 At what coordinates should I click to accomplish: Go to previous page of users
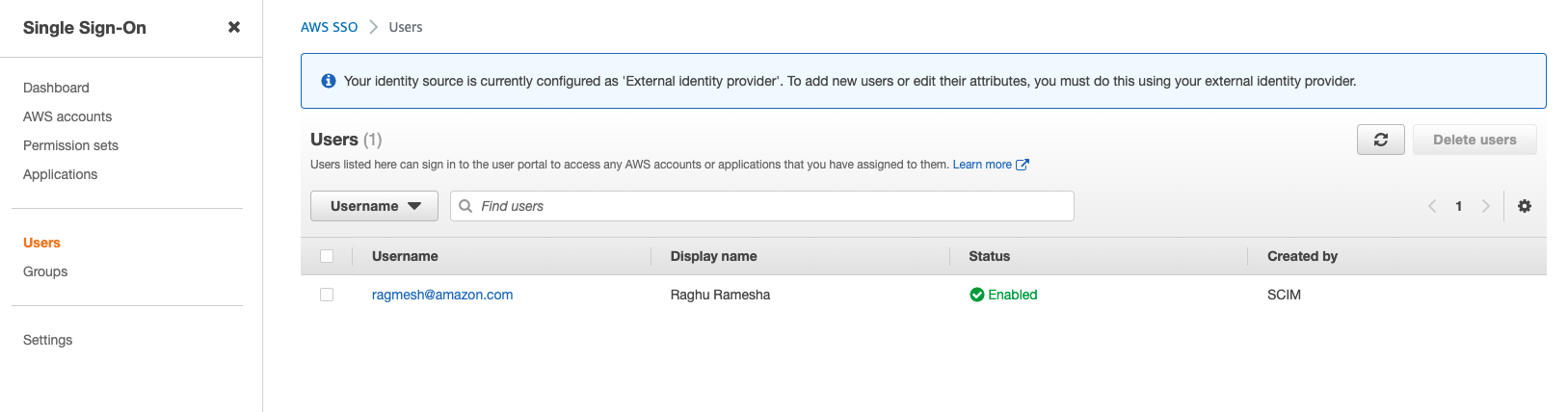pyautogui.click(x=1432, y=206)
